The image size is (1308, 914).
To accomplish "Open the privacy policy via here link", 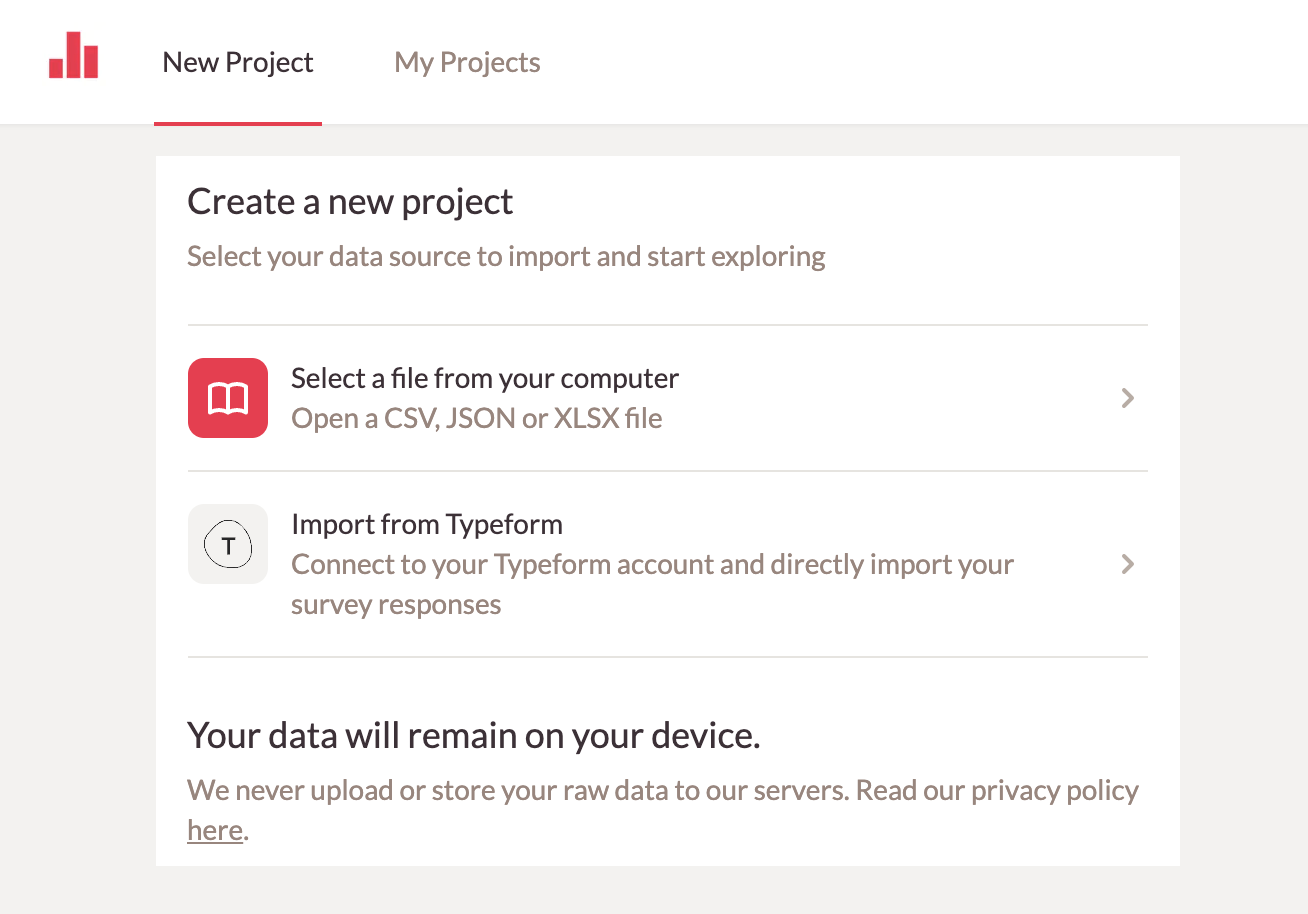I will point(213,829).
